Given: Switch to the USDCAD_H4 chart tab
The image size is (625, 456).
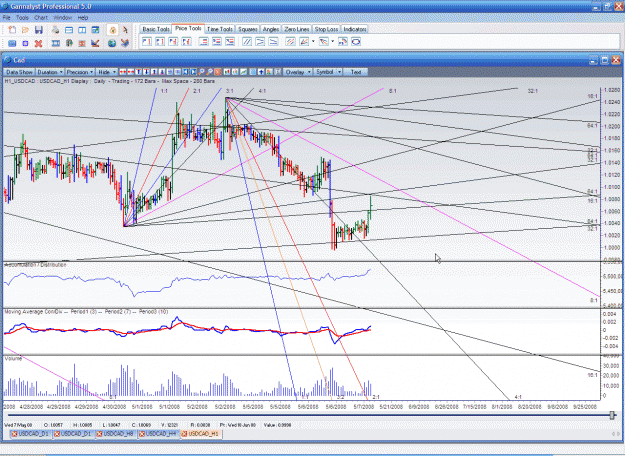Looking at the screenshot, I should (158, 434).
